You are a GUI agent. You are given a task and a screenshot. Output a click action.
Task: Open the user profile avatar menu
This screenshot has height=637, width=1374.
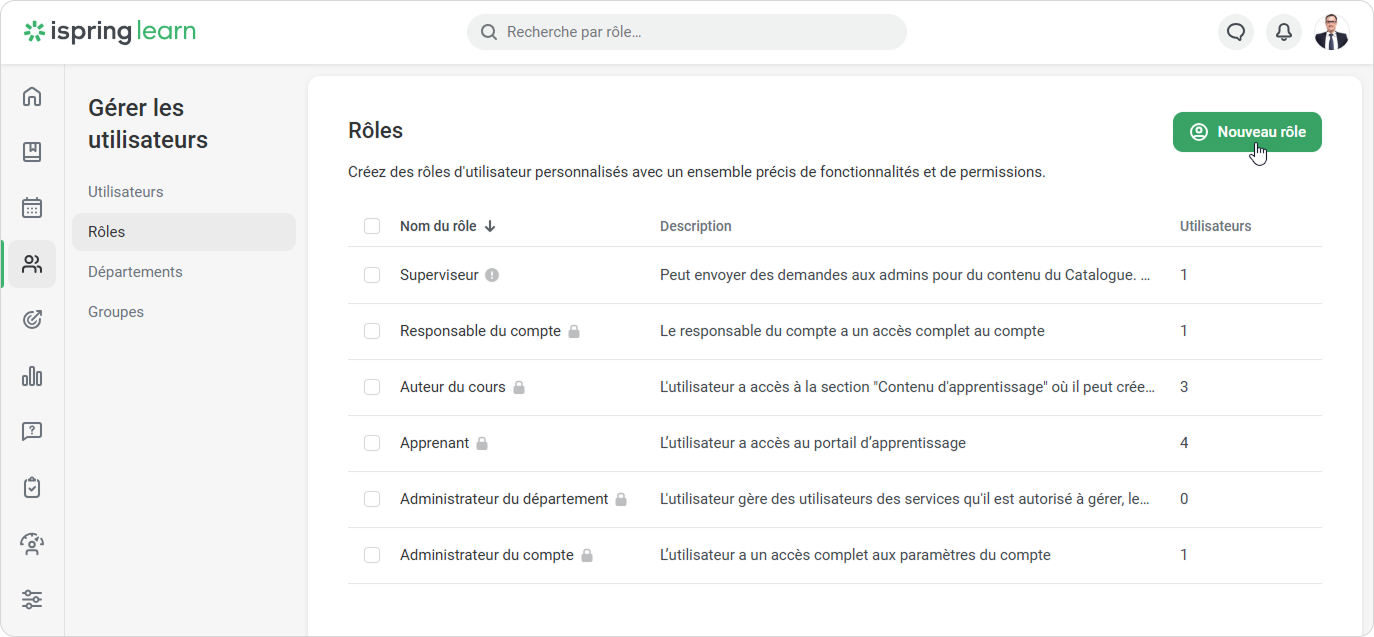(1331, 32)
